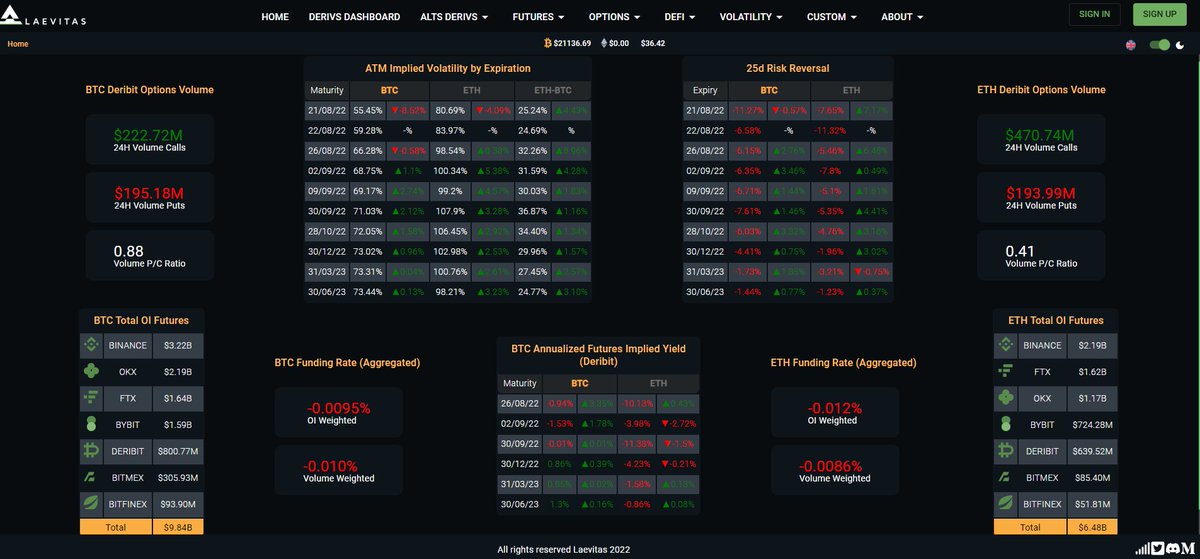Click the -0.0095% OI Weighted funding rate

(338, 413)
